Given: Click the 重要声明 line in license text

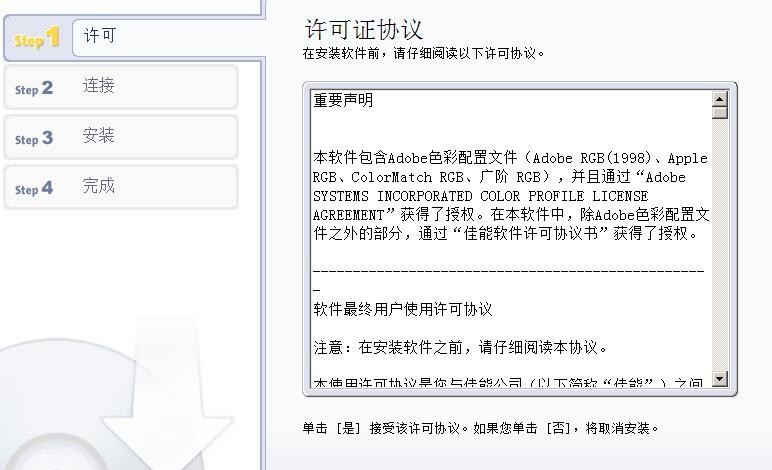Looking at the screenshot, I should tap(343, 100).
